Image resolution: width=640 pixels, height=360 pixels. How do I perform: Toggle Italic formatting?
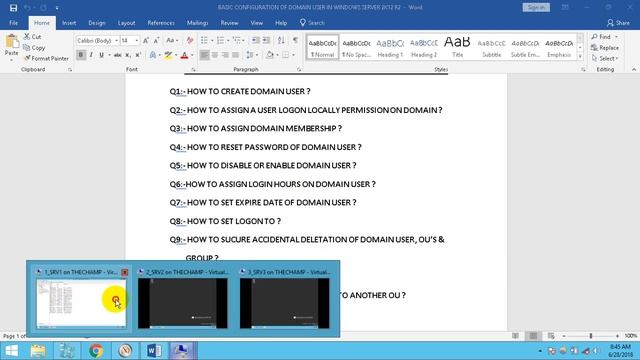91,55
